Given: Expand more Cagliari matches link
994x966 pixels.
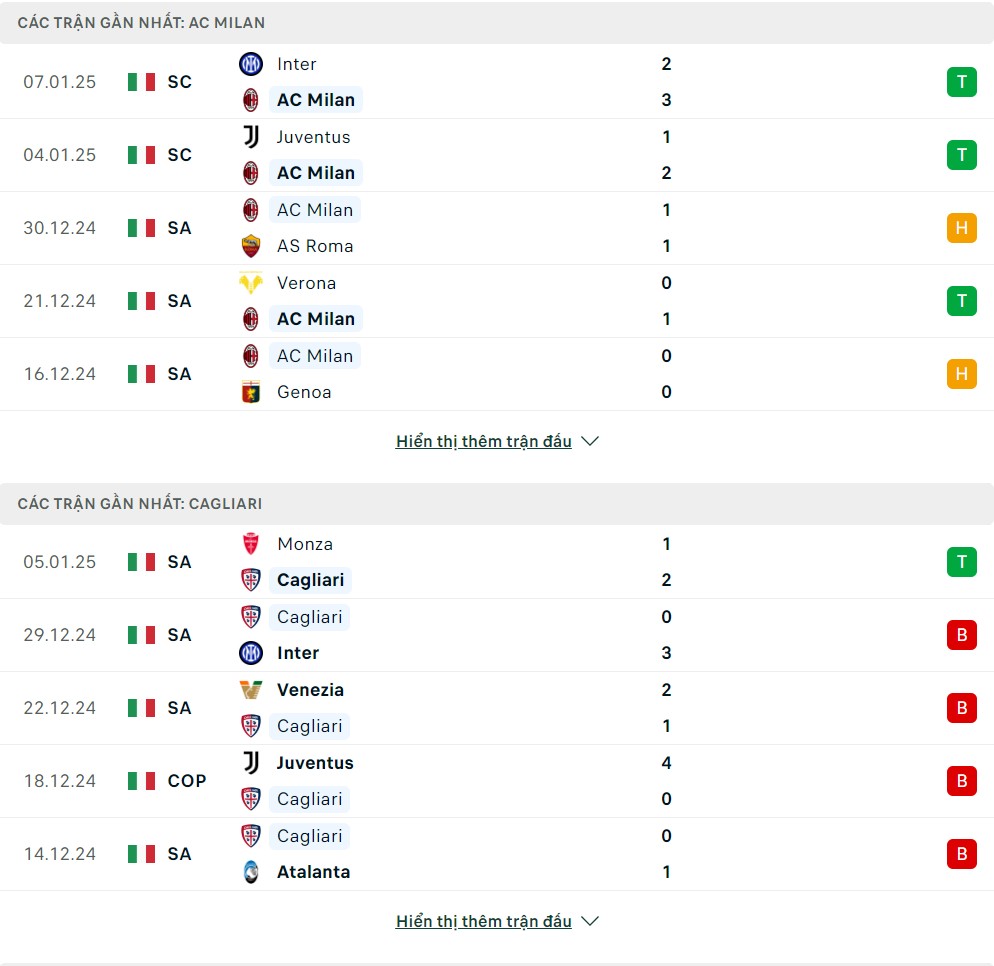Looking at the screenshot, I should pos(484,921).
